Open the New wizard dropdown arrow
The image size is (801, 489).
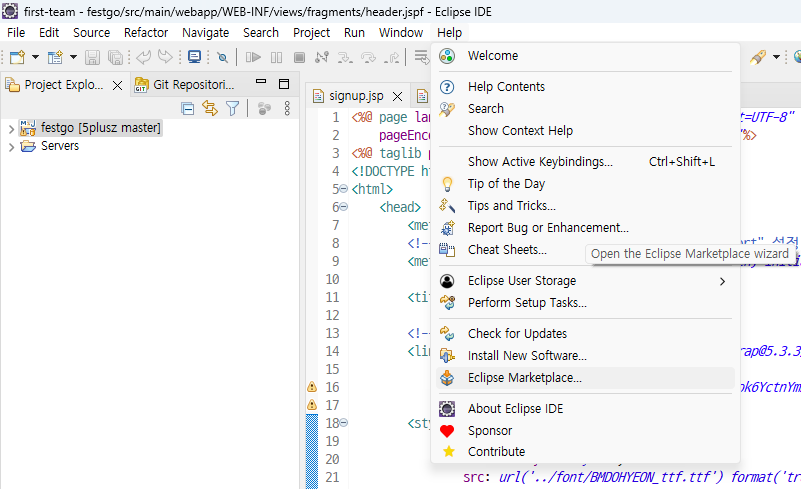[35, 57]
